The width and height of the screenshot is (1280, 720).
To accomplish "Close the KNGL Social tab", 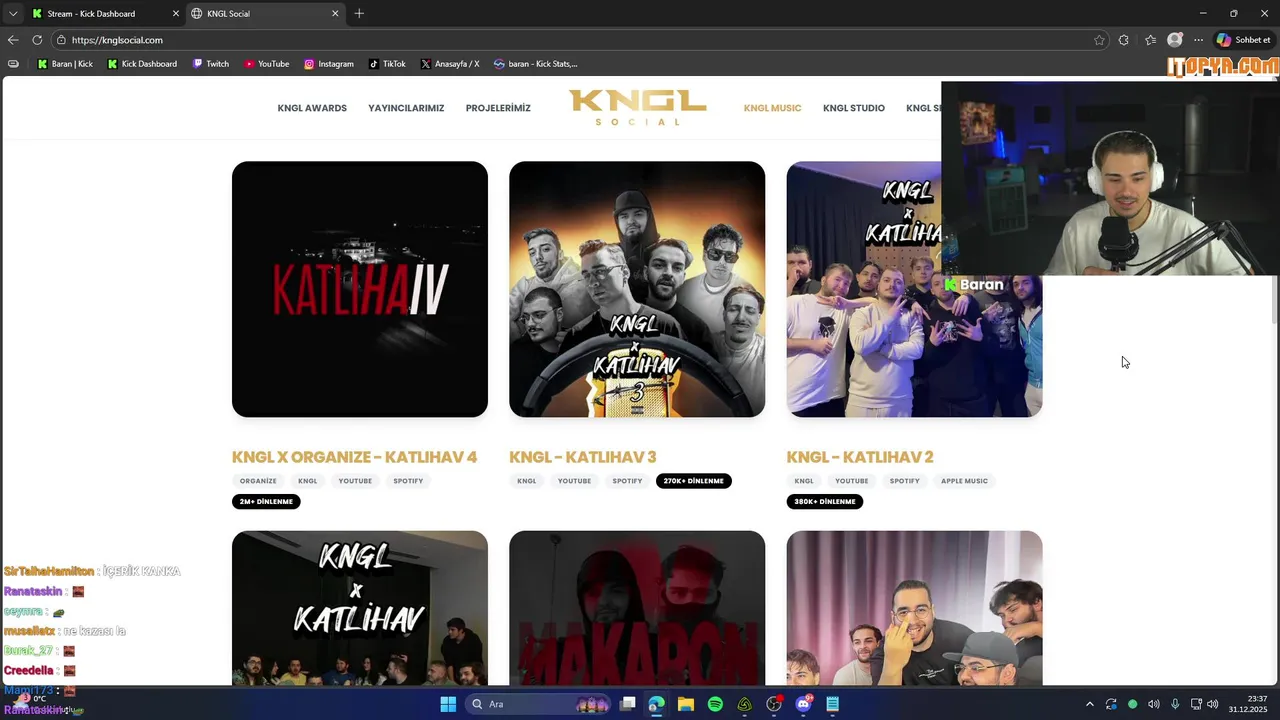I will click(335, 13).
